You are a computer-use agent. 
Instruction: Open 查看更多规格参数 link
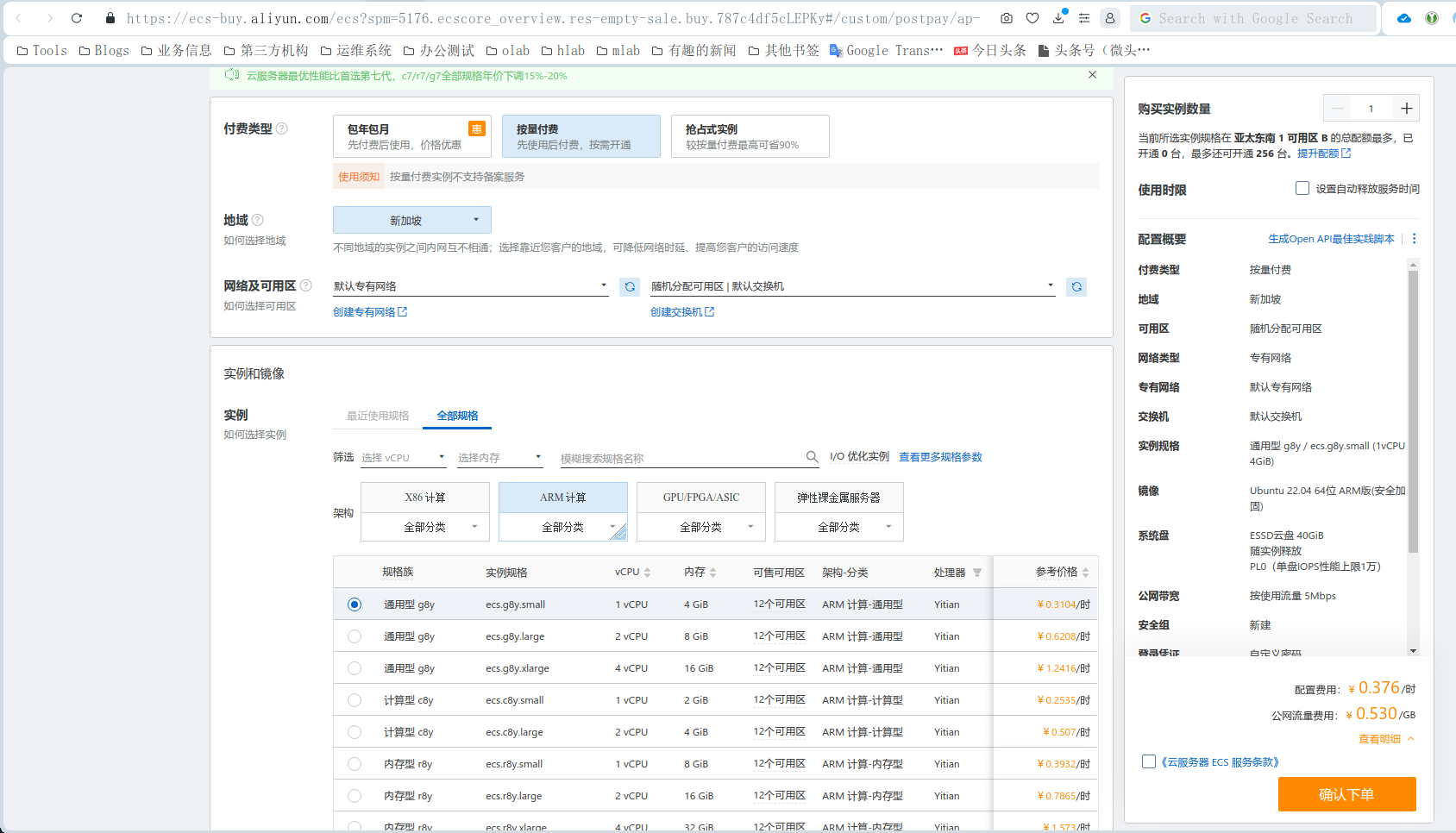coord(940,457)
